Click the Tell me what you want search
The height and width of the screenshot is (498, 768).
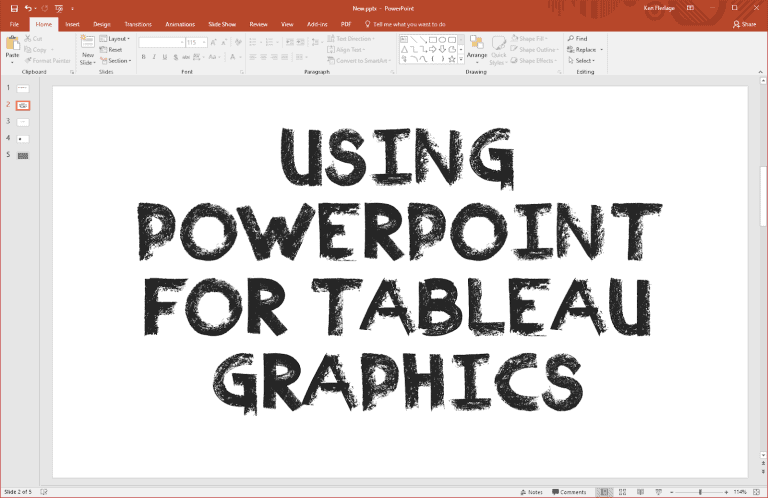[406, 24]
